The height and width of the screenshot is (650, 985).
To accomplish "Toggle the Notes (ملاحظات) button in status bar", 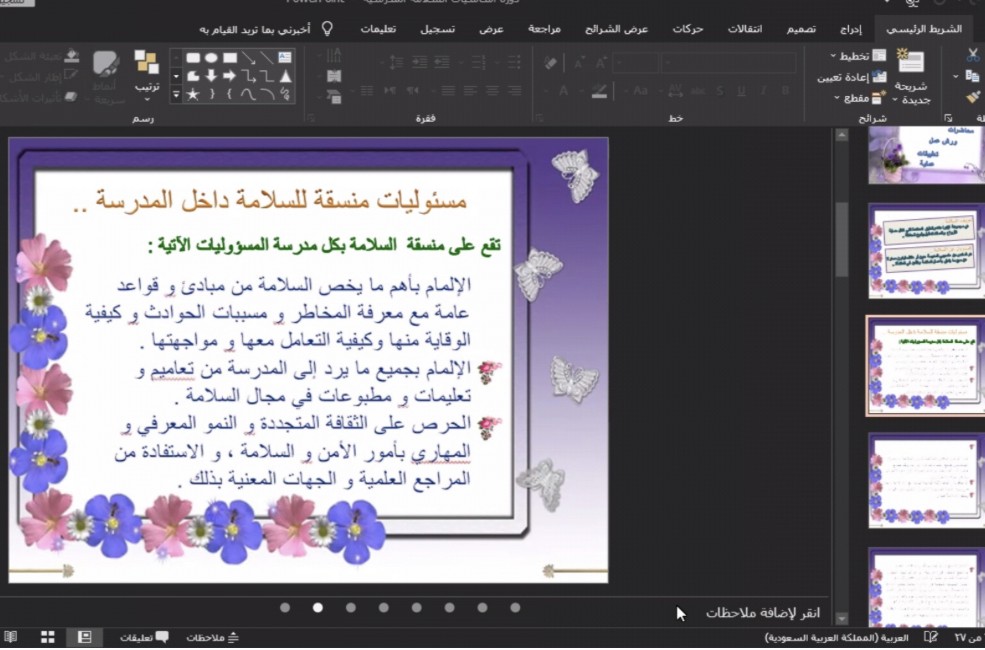I will (x=212, y=637).
